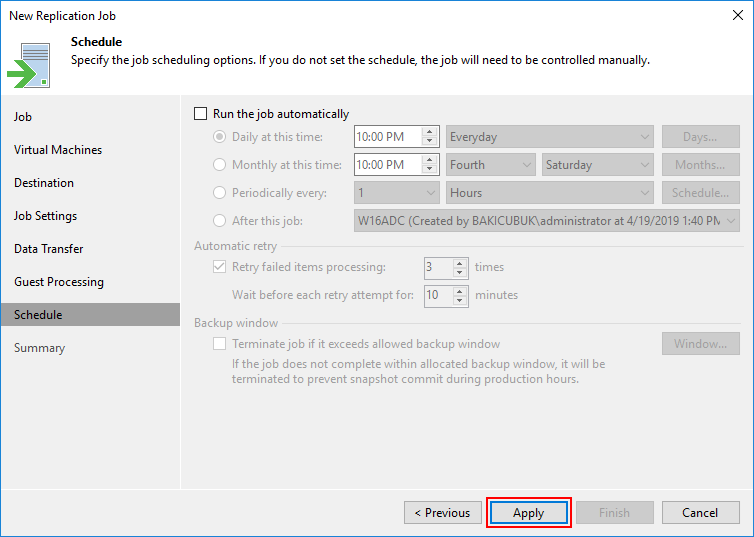Open the W16ADC after-job dropdown

[547, 221]
